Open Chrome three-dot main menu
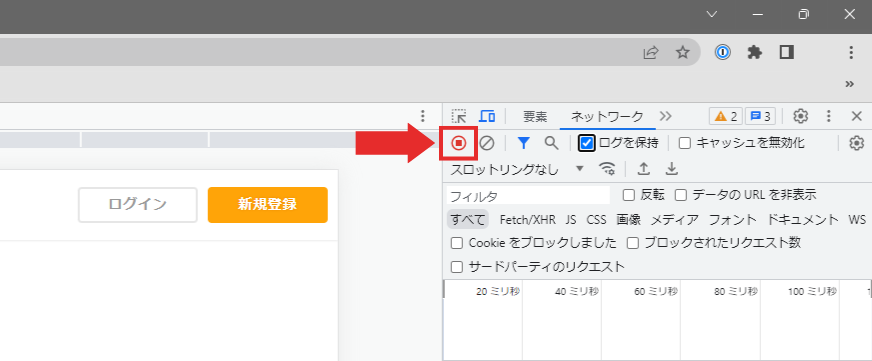Viewport: 872px width, 361px height. (851, 52)
